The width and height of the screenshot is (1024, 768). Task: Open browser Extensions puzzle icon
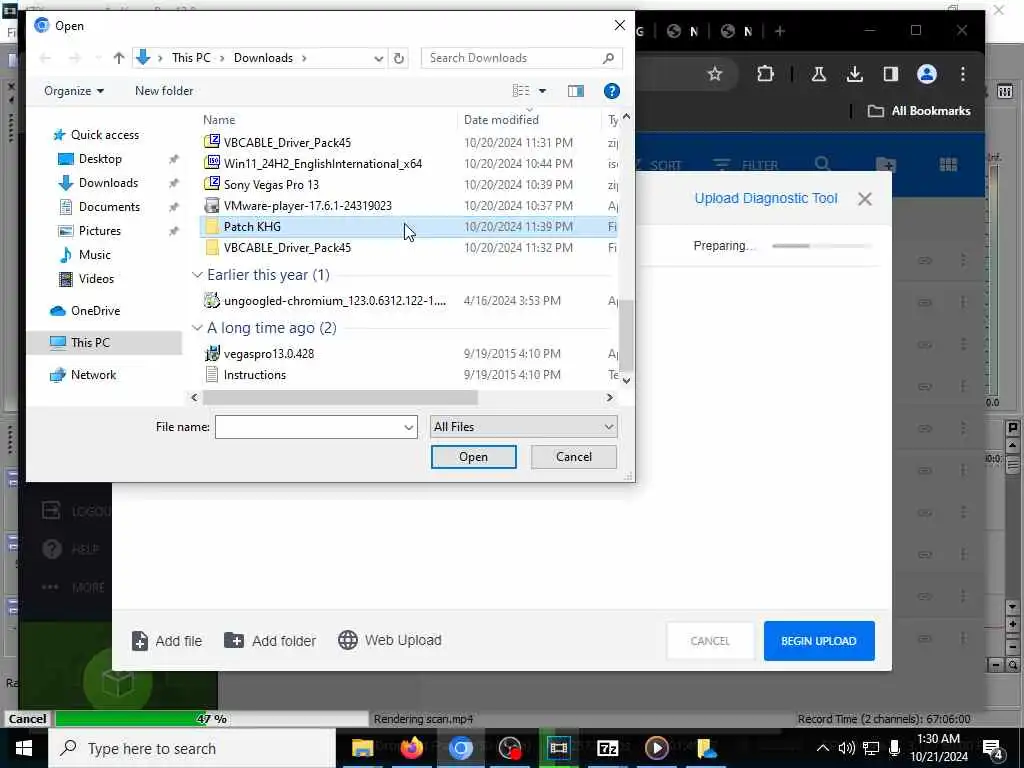(x=765, y=74)
